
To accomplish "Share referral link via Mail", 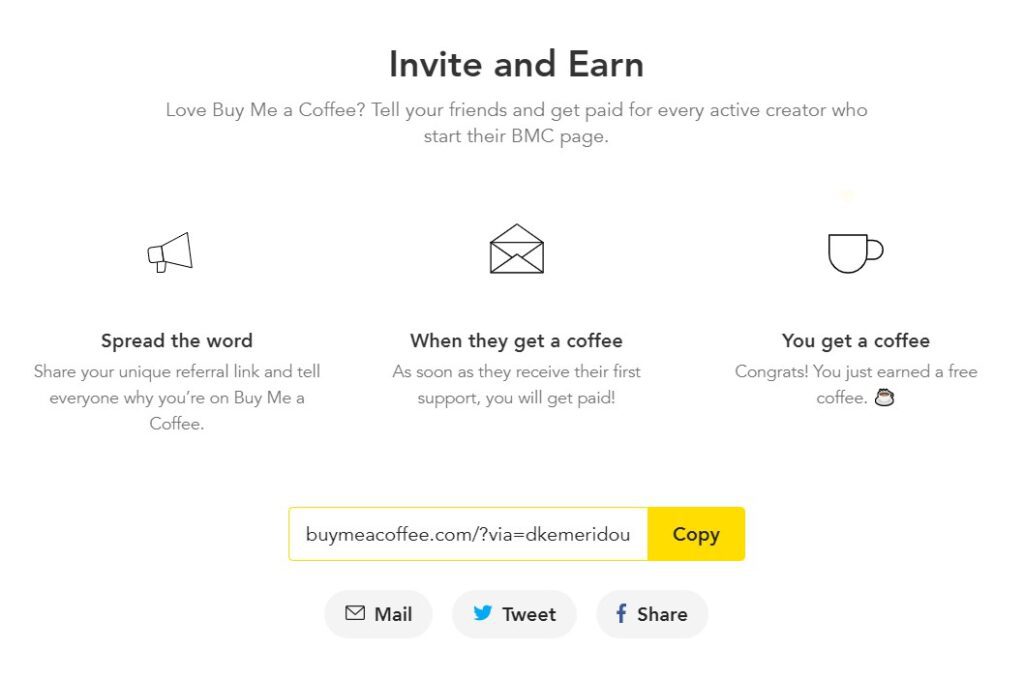I will (378, 614).
